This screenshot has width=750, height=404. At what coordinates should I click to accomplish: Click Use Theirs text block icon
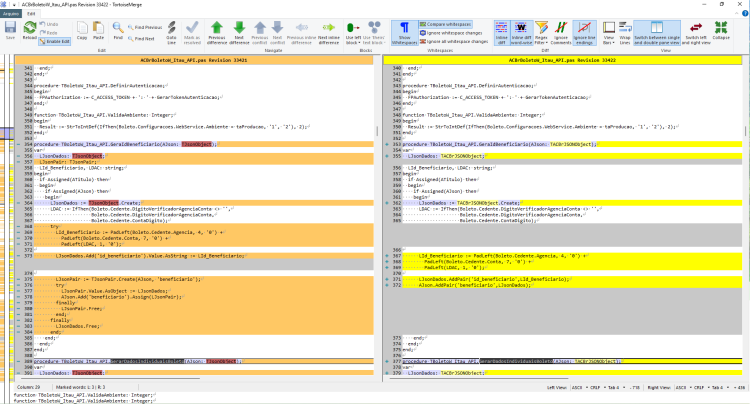point(374,27)
